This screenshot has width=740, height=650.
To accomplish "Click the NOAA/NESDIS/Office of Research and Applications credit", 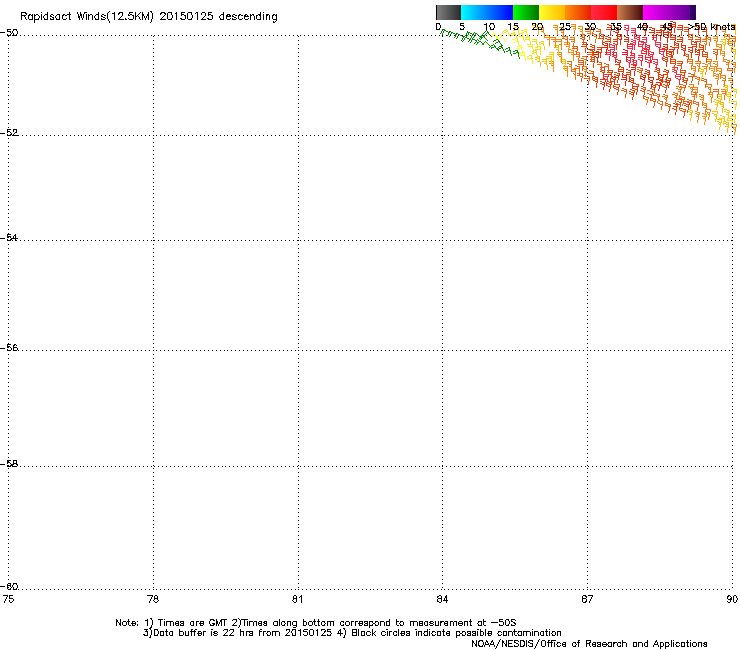I will tap(589, 644).
